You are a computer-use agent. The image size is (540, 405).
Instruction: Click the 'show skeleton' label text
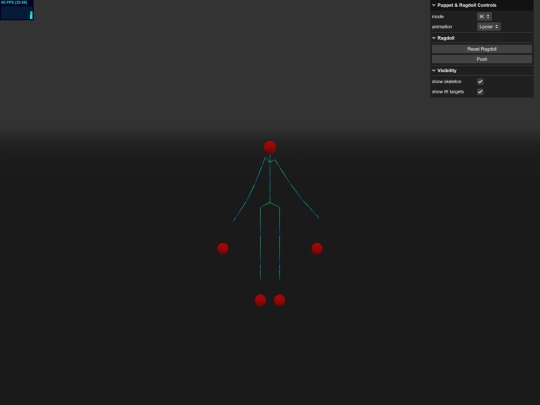446,82
